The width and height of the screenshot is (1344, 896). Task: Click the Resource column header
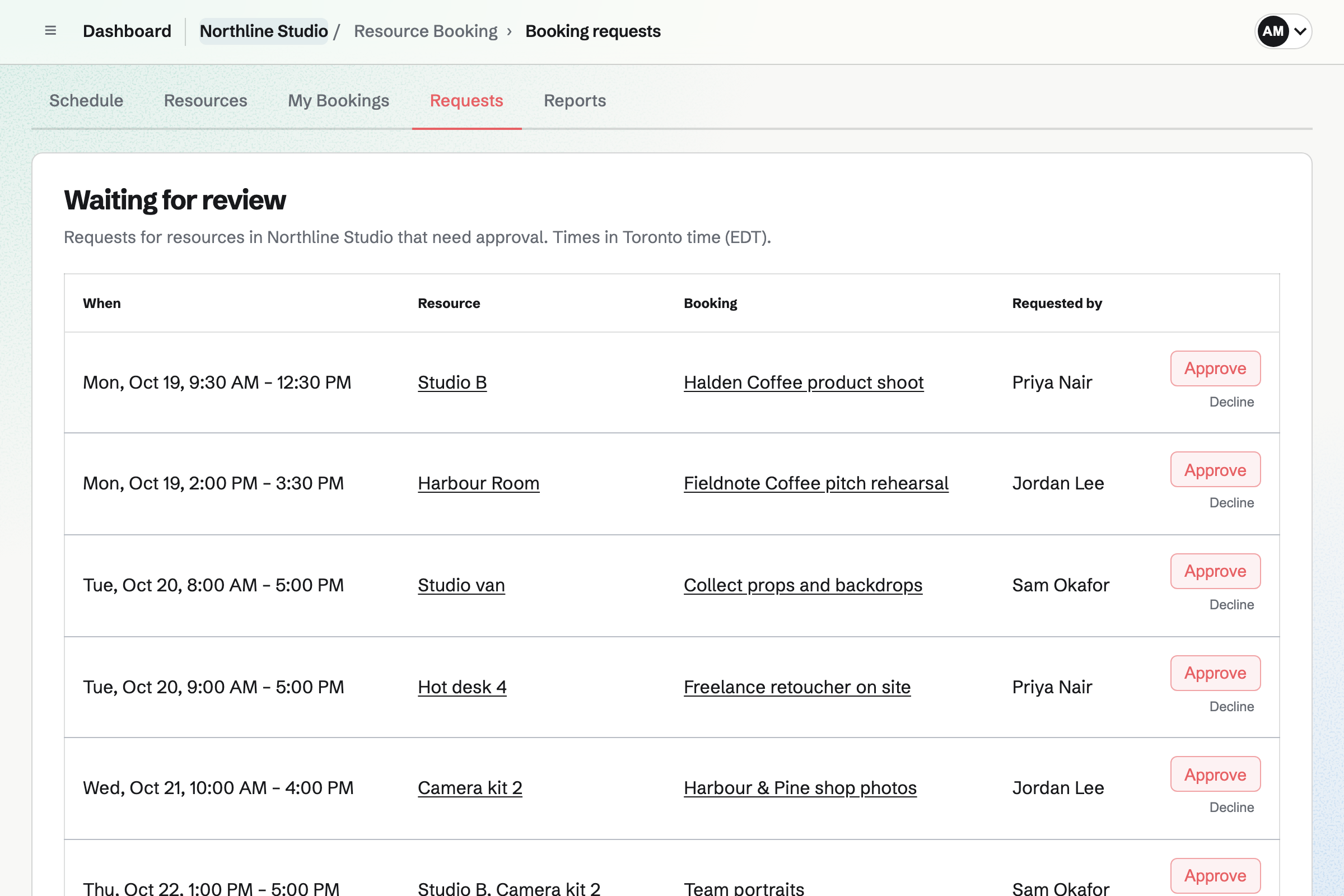click(x=449, y=304)
